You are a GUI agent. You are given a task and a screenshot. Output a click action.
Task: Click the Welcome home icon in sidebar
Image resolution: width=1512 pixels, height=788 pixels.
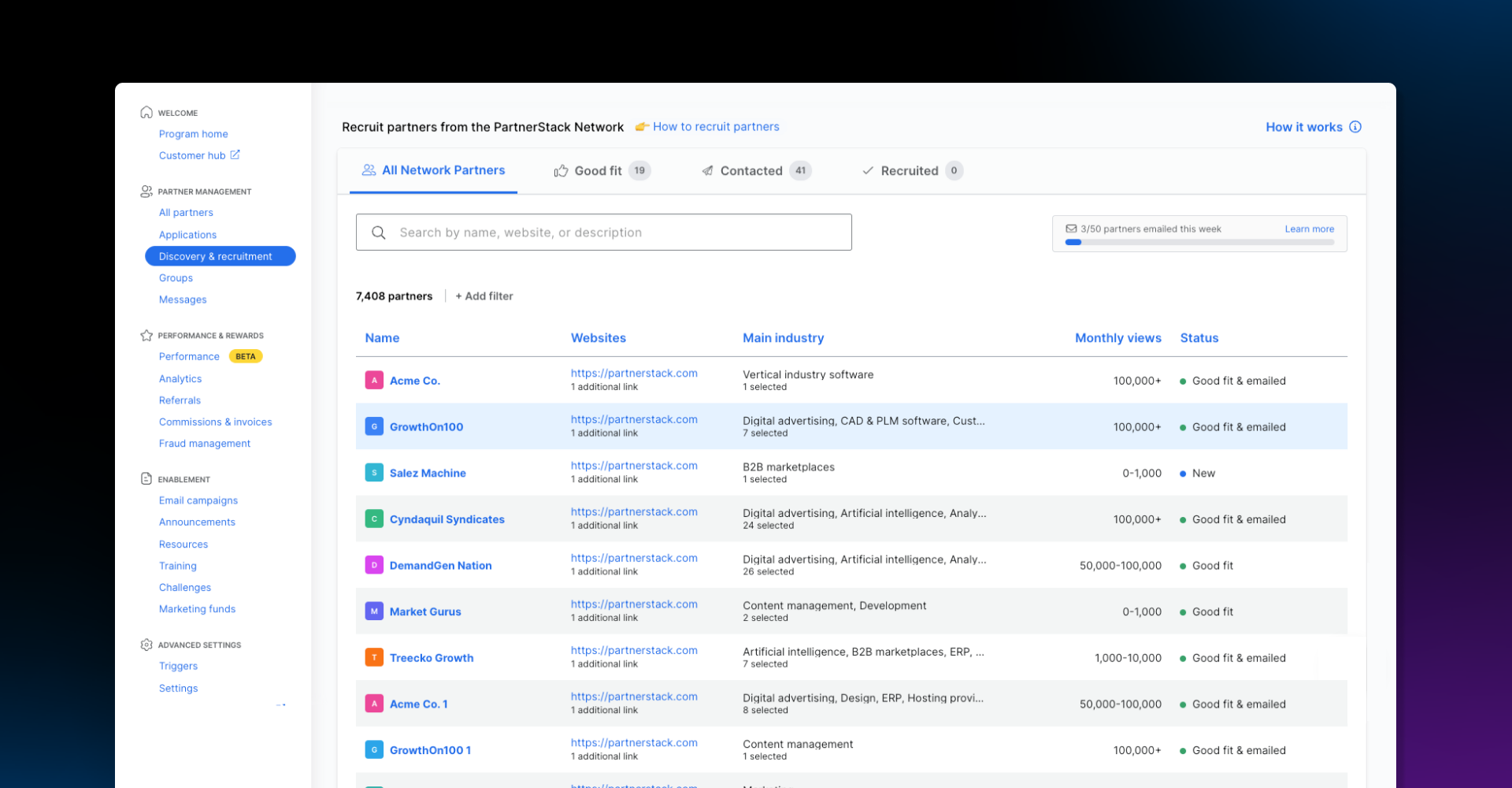pos(146,113)
